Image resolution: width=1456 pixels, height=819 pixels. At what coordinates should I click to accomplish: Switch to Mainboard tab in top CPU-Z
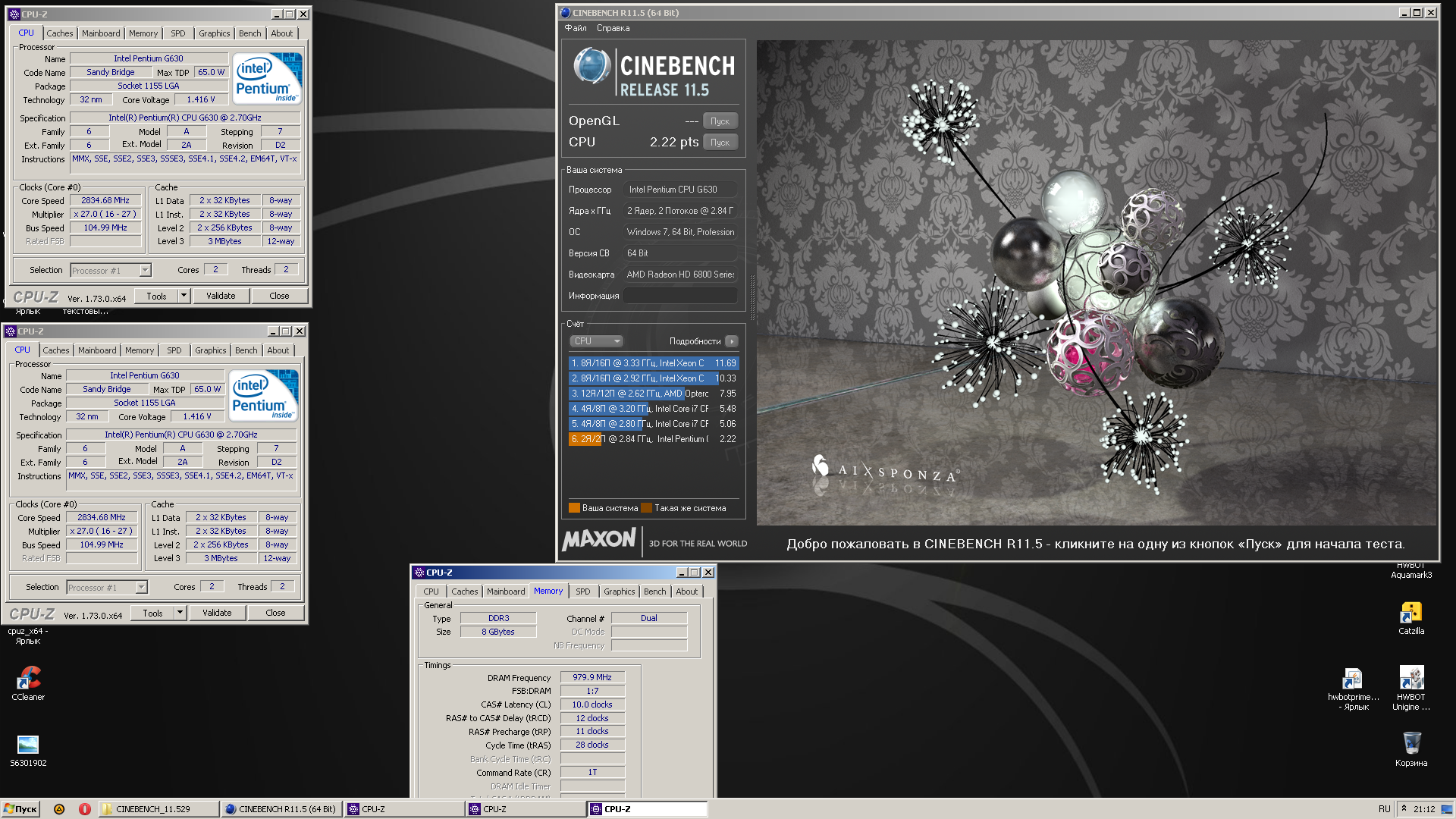click(x=101, y=33)
